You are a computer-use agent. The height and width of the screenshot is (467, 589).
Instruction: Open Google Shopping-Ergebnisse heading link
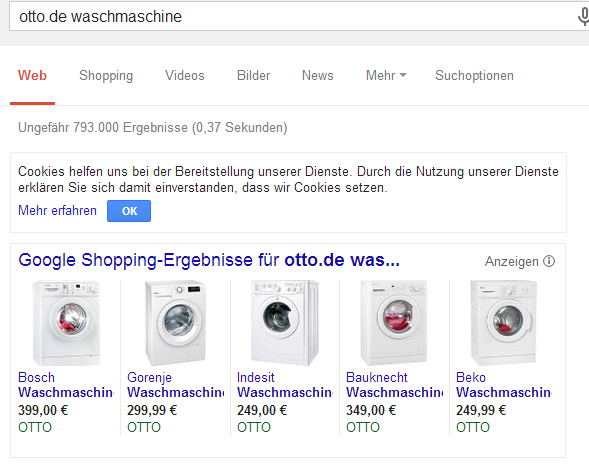(209, 260)
